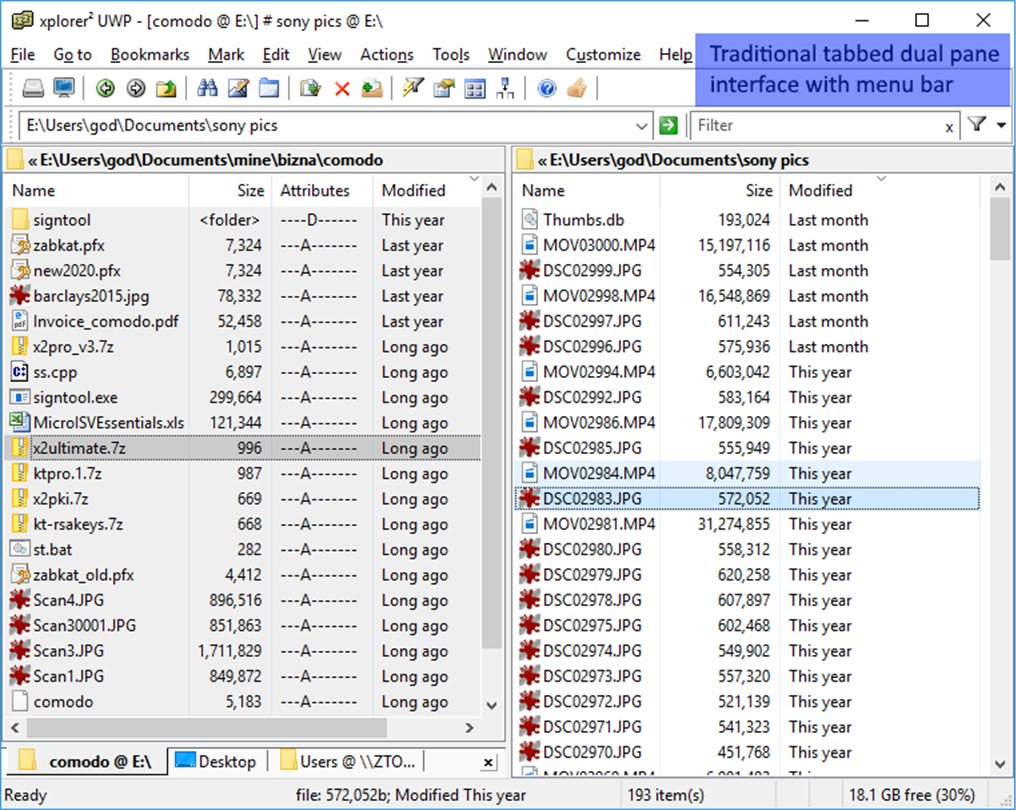1016x810 pixels.
Task: Clear the Filter box with x
Action: click(949, 128)
